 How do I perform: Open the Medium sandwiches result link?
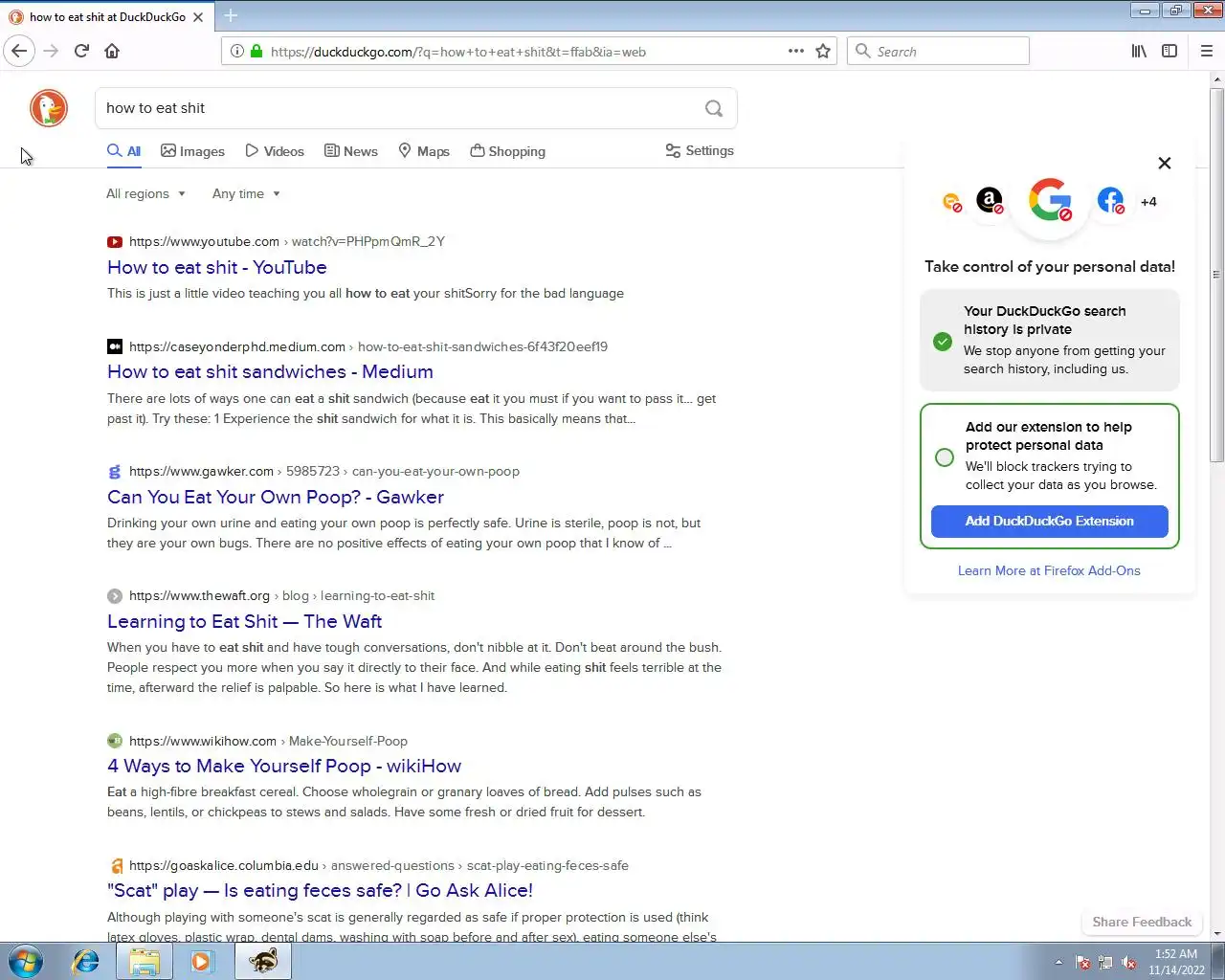(x=270, y=372)
